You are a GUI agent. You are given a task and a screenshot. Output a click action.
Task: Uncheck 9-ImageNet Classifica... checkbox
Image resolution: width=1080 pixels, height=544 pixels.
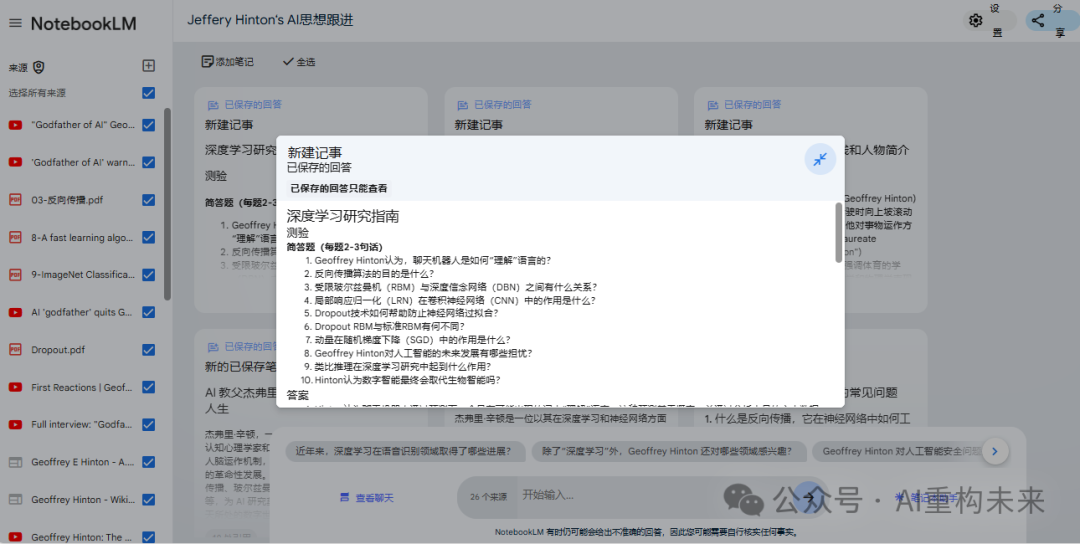148,275
